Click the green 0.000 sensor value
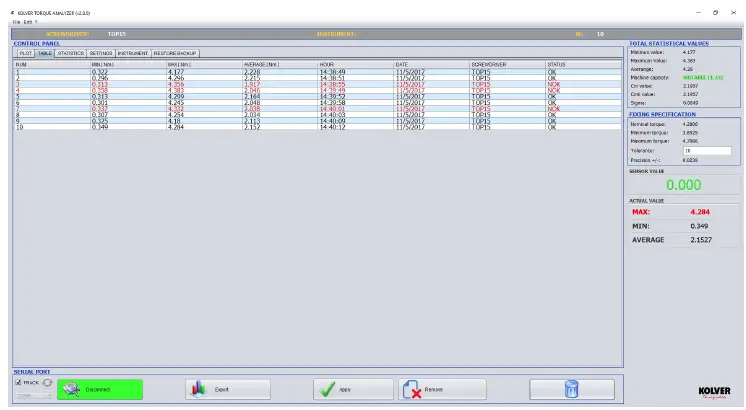The width and height of the screenshot is (746, 410). 683,185
